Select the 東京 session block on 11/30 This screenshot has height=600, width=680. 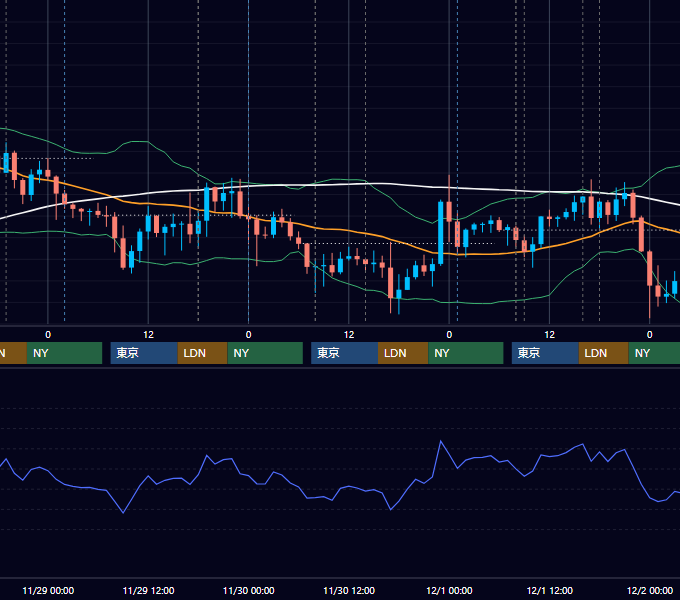point(344,353)
